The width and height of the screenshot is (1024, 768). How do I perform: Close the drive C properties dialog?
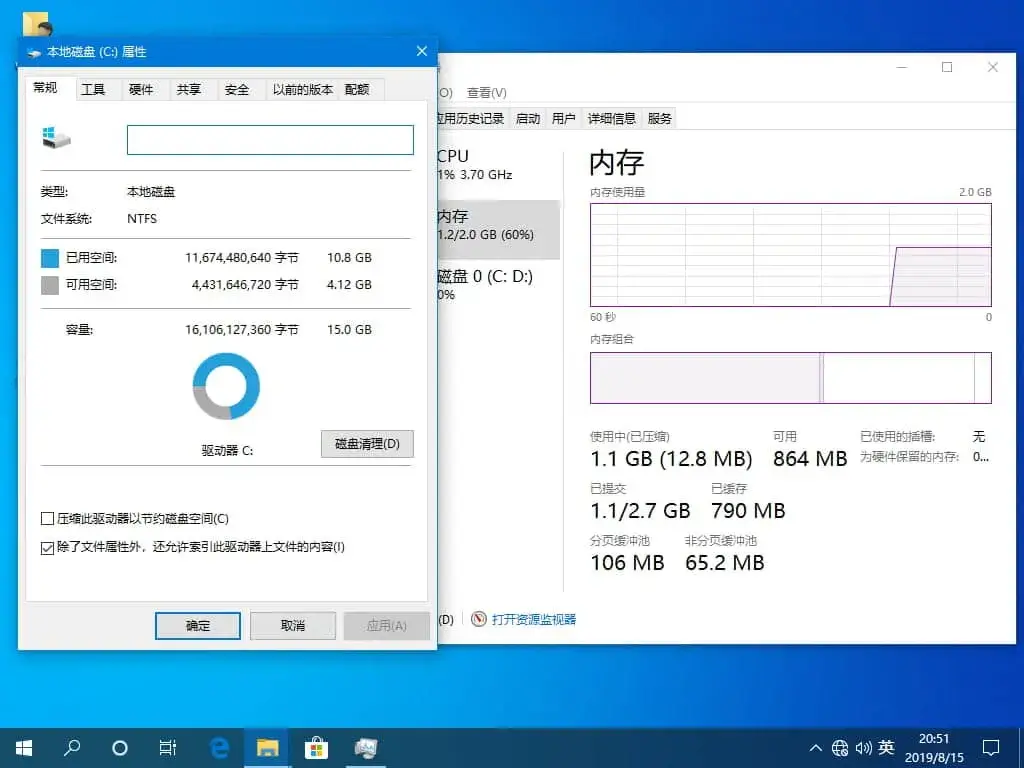point(422,52)
